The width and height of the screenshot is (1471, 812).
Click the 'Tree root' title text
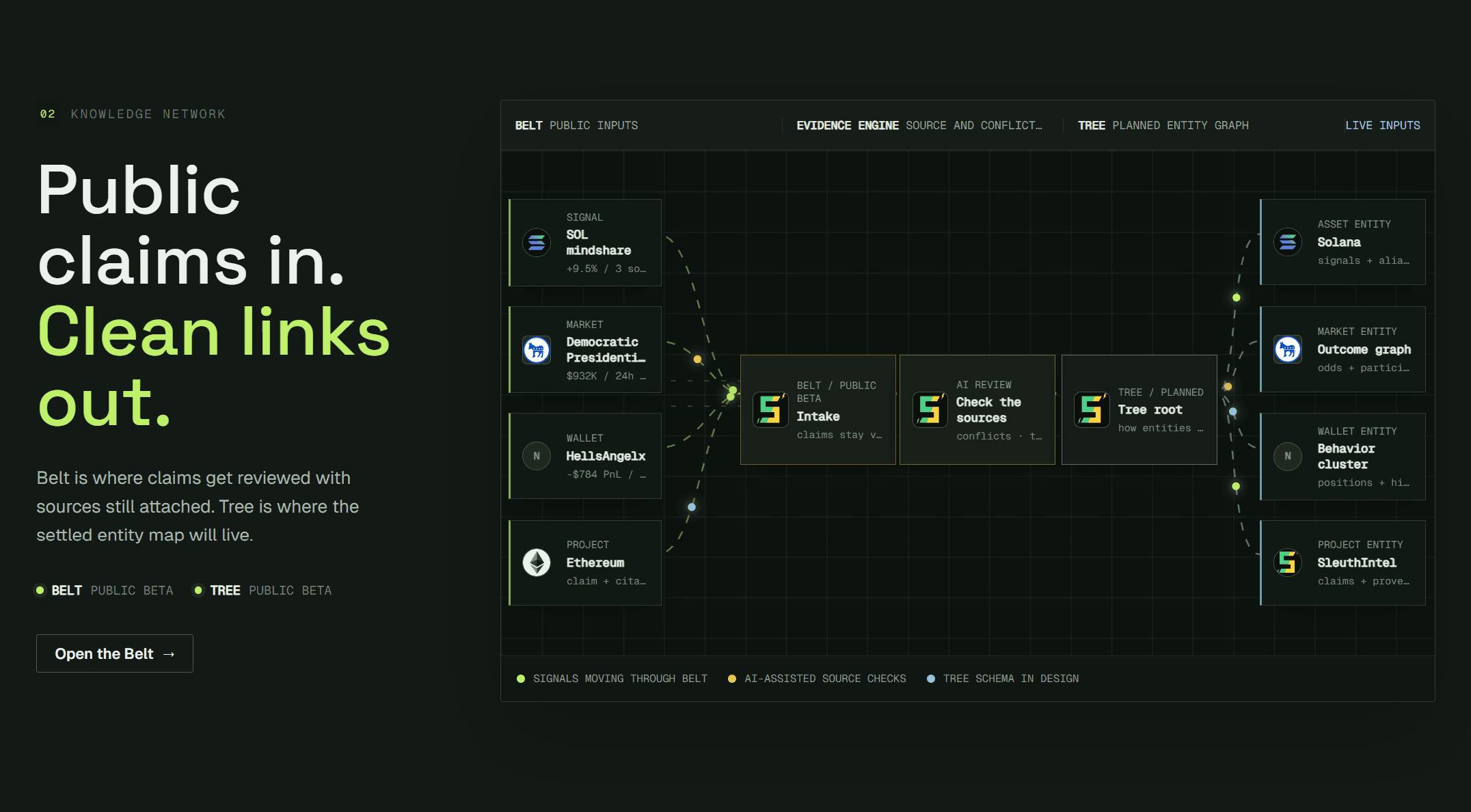point(1150,409)
